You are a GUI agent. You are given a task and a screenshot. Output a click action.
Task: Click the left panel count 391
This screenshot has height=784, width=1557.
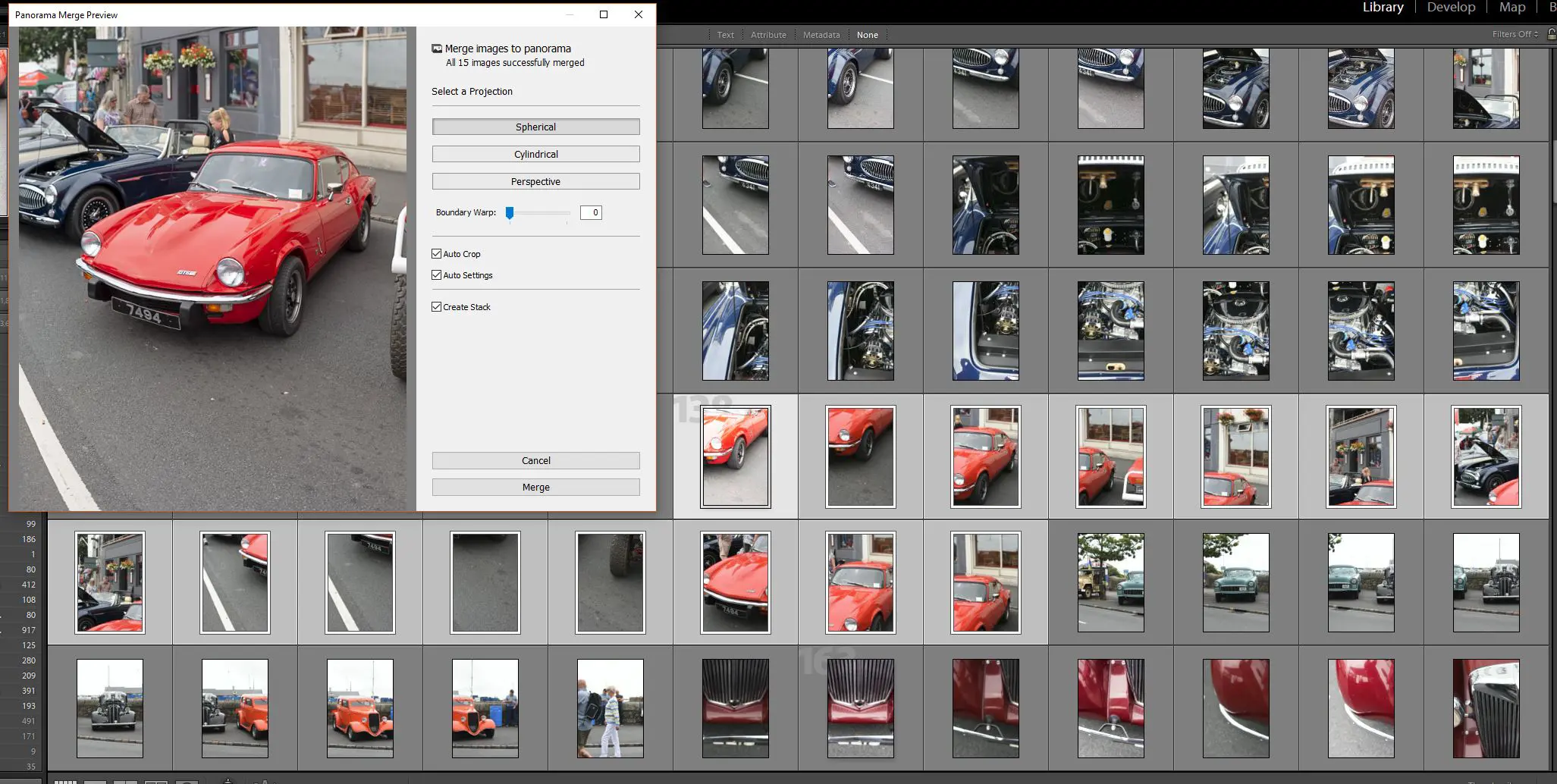[x=29, y=691]
